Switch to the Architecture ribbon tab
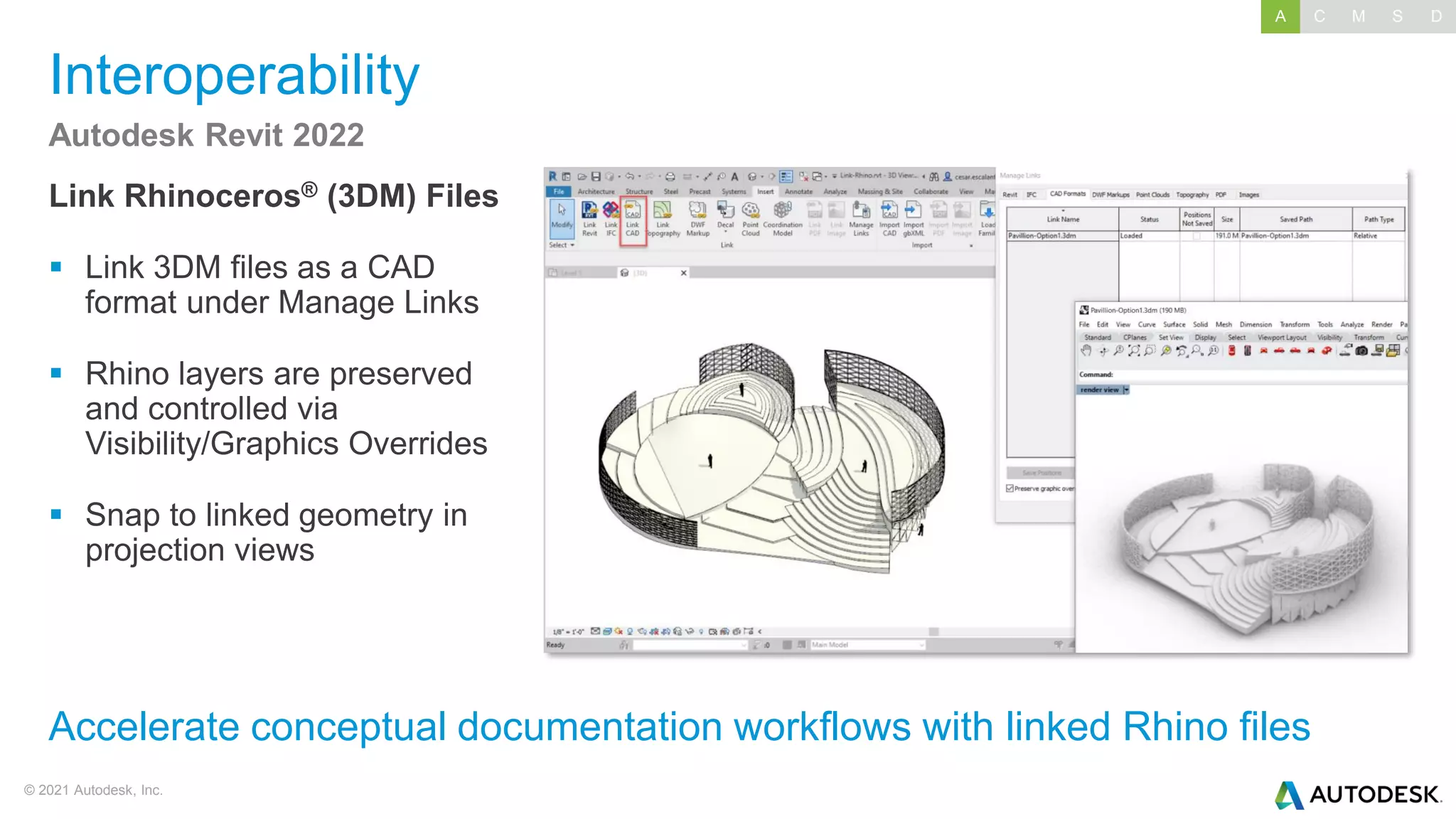 click(x=596, y=192)
